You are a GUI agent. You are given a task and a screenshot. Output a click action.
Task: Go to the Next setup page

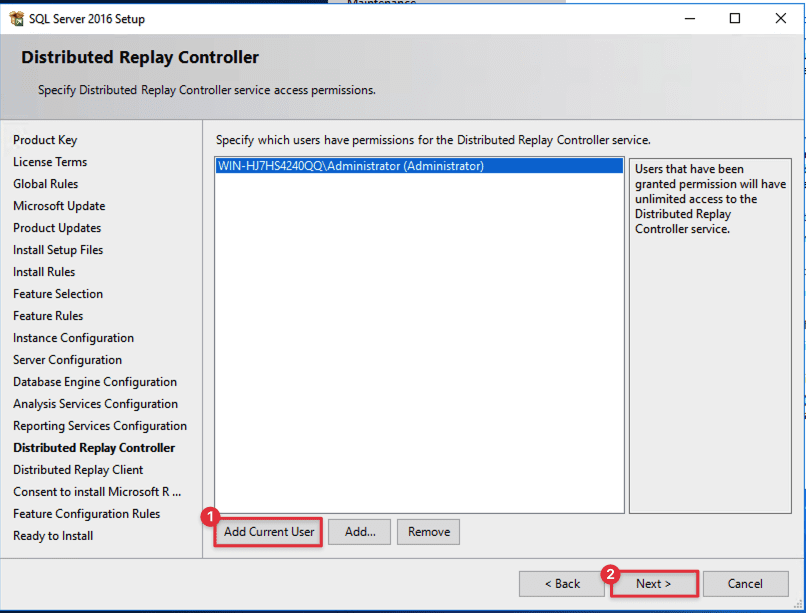pyautogui.click(x=653, y=583)
